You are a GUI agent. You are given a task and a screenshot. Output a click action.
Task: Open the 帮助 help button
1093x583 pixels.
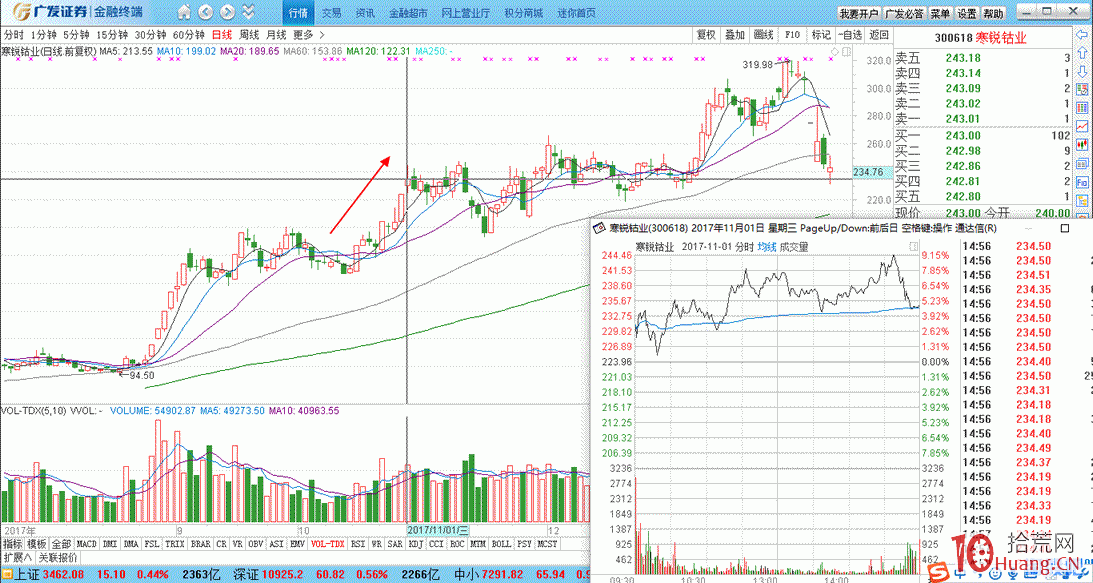tap(993, 13)
